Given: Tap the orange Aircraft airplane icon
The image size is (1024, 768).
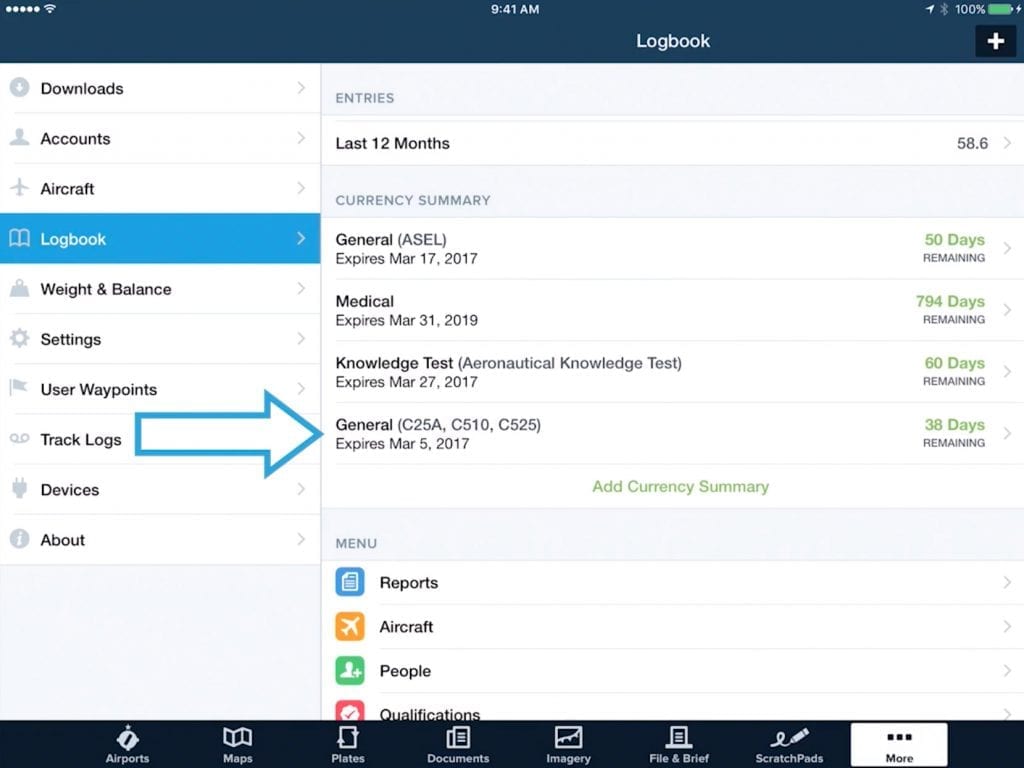Looking at the screenshot, I should (350, 627).
